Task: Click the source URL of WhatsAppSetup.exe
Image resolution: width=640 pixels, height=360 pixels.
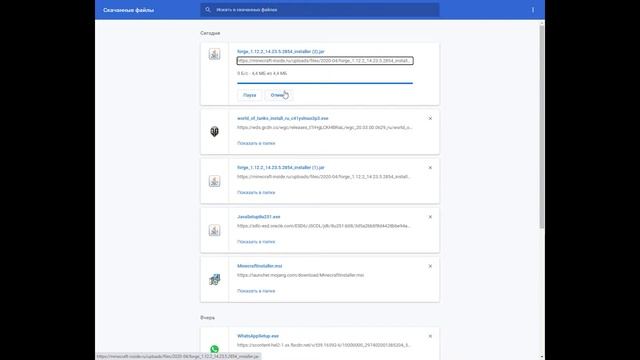Action: [x=324, y=345]
